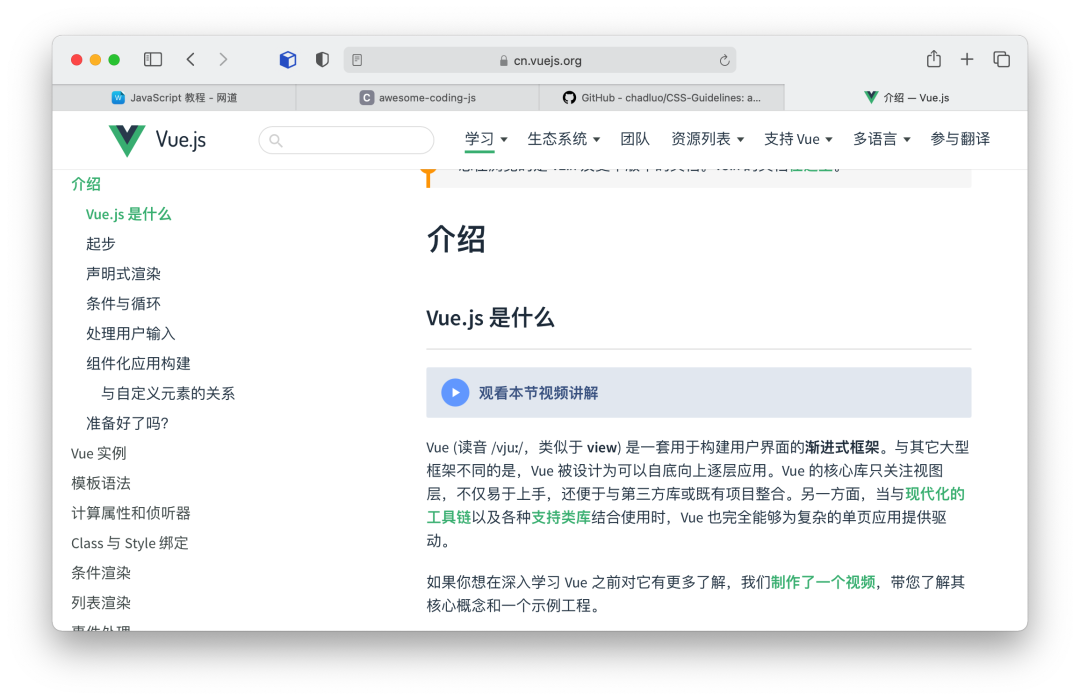
Task: Click the address bar cn.vuejs.org
Action: click(540, 61)
